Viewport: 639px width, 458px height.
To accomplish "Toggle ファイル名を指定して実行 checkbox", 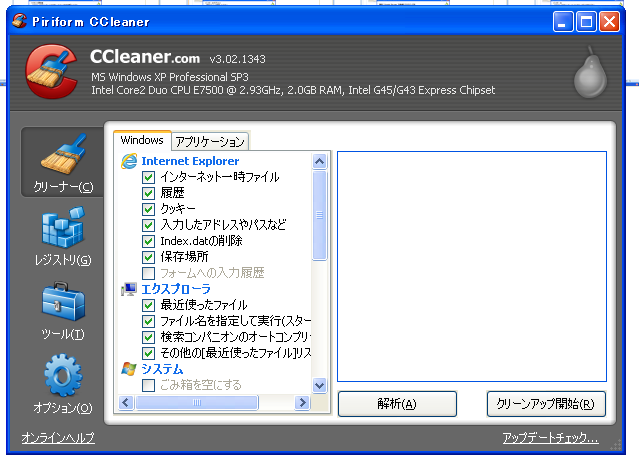I will coord(148,321).
